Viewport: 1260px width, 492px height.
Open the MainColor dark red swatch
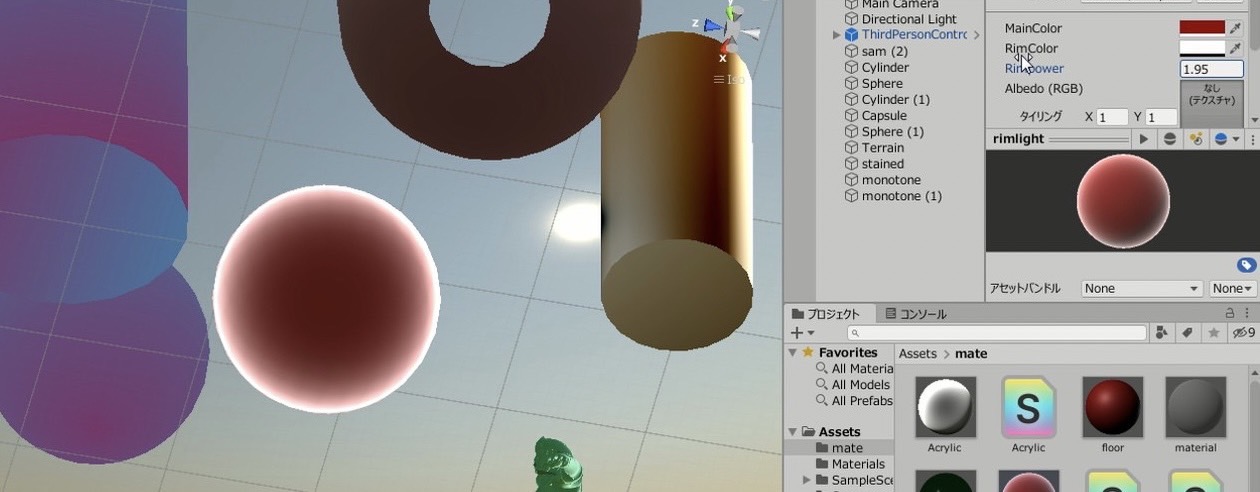click(1202, 28)
